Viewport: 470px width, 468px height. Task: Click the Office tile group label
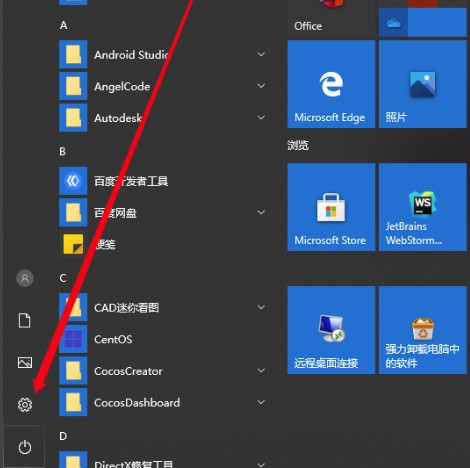tap(308, 26)
